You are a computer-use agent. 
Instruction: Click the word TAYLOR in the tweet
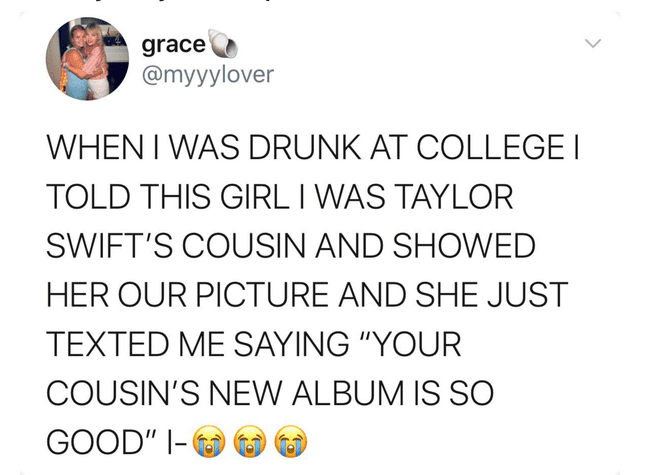(454, 196)
